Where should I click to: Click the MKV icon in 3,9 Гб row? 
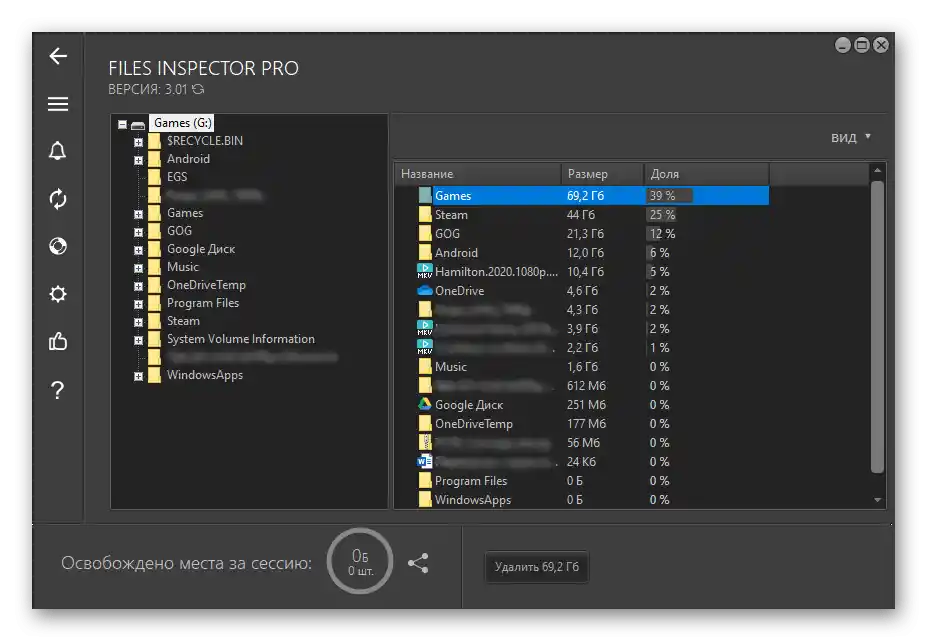coord(424,328)
